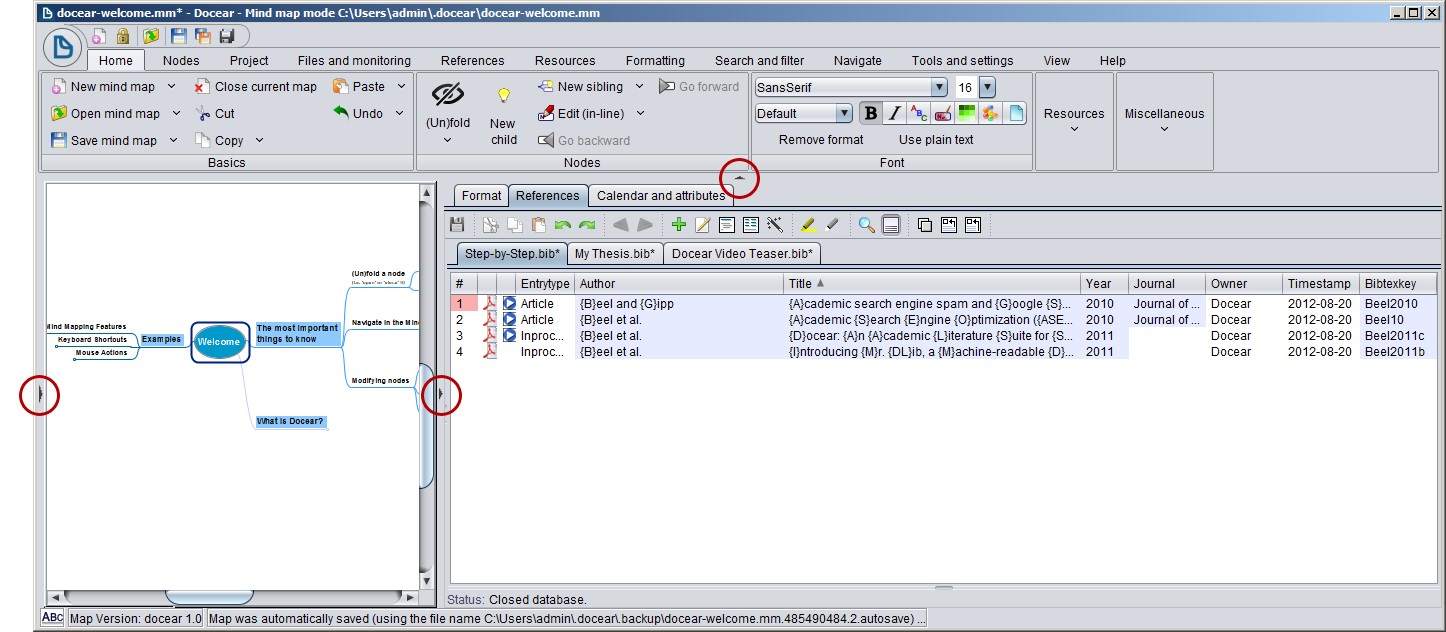Screen dimensions: 1446x632
Task: Click the yellow highlighter mark entries icon
Action: click(809, 225)
